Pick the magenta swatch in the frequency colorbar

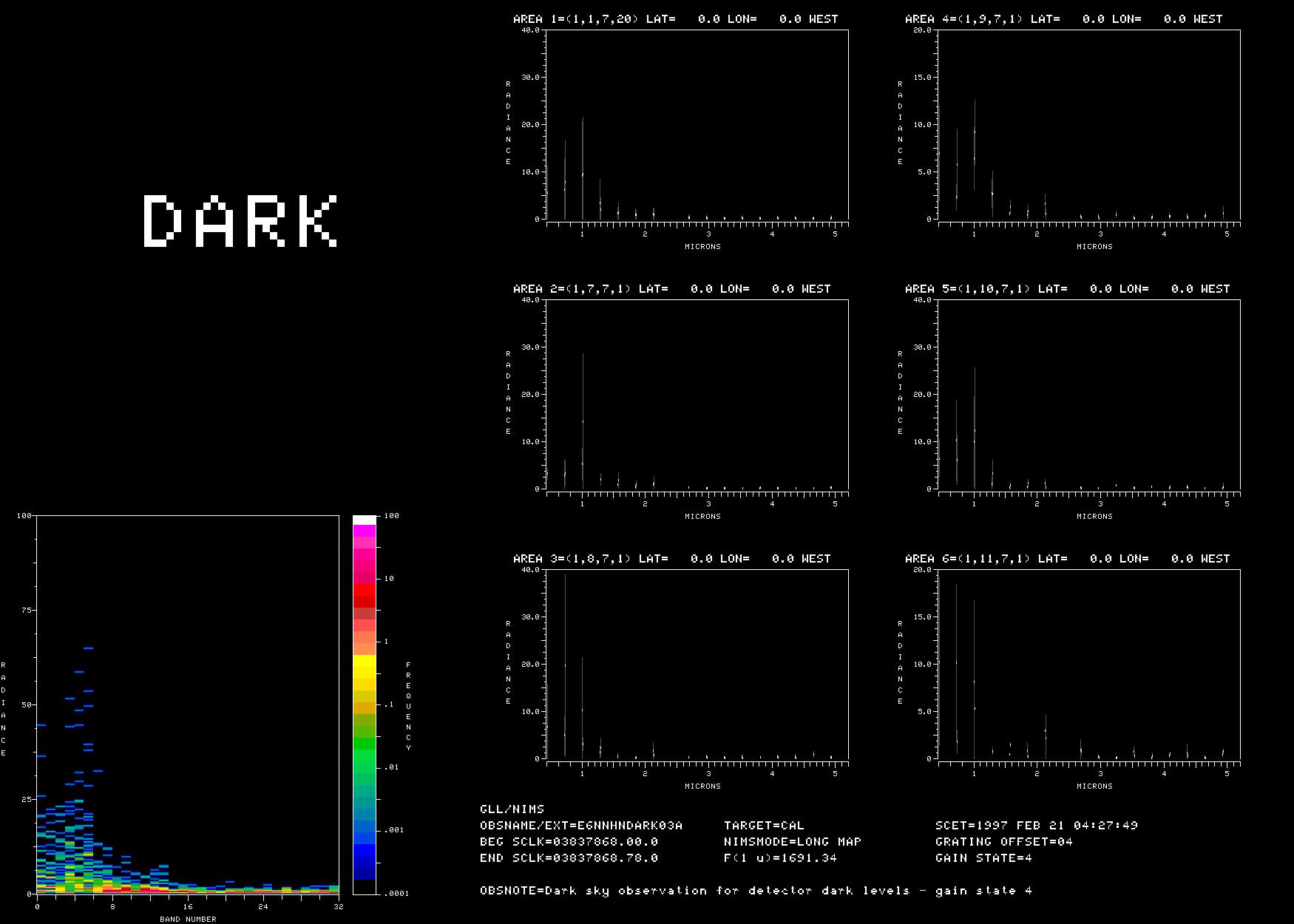[x=364, y=531]
